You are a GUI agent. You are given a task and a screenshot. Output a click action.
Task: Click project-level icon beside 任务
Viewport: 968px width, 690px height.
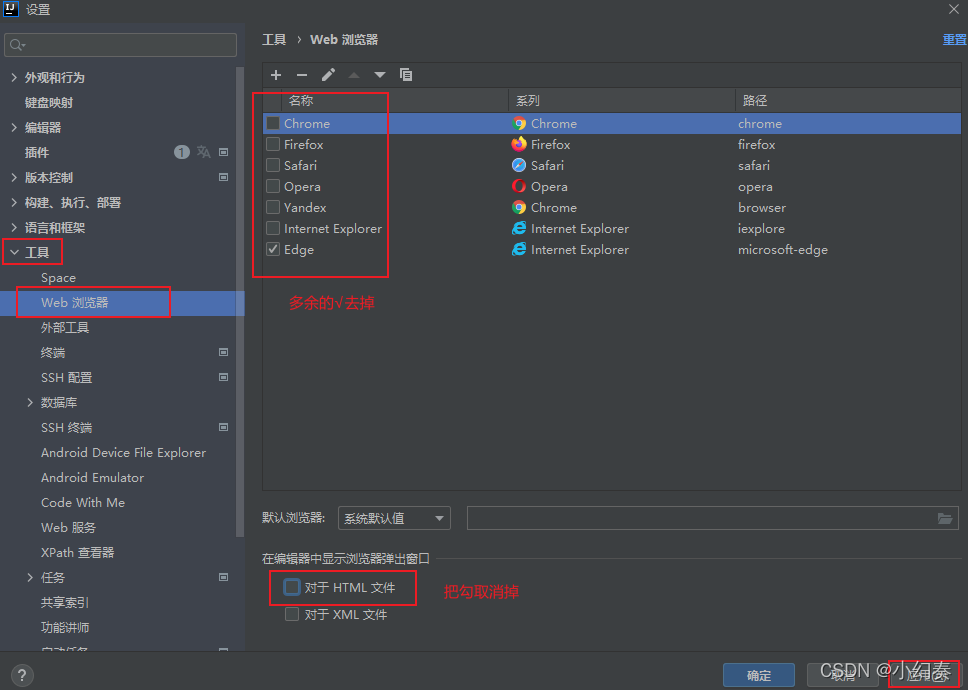pyautogui.click(x=223, y=577)
